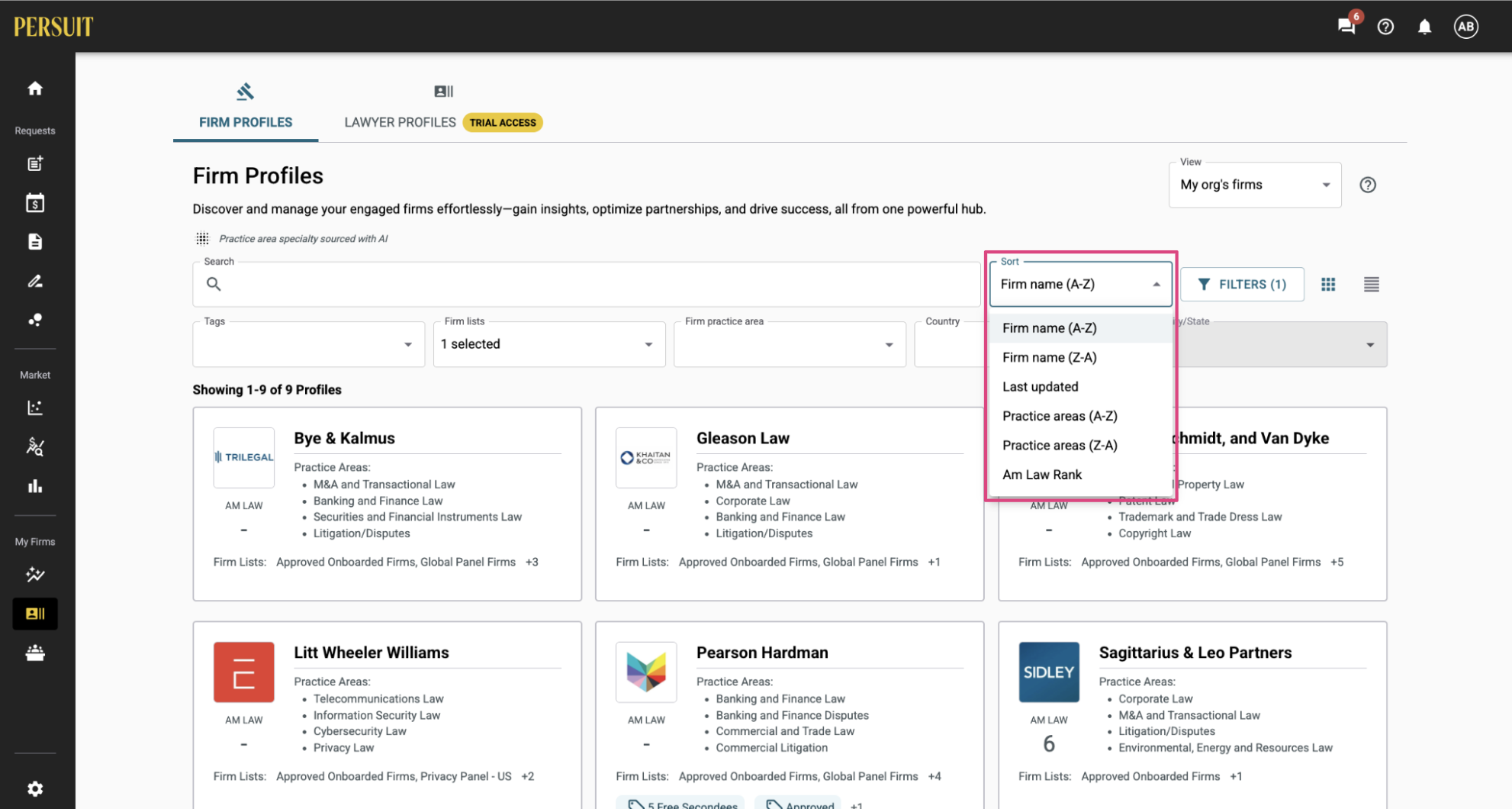This screenshot has height=809, width=1512.
Task: Open the group people icon in sidebar
Action: coord(35,653)
